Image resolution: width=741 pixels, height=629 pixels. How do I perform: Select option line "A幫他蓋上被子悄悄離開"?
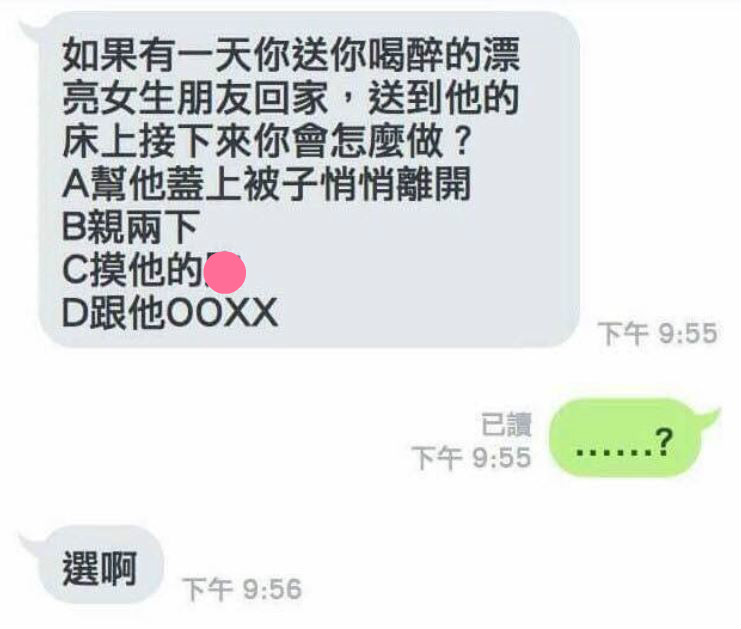click(x=266, y=184)
